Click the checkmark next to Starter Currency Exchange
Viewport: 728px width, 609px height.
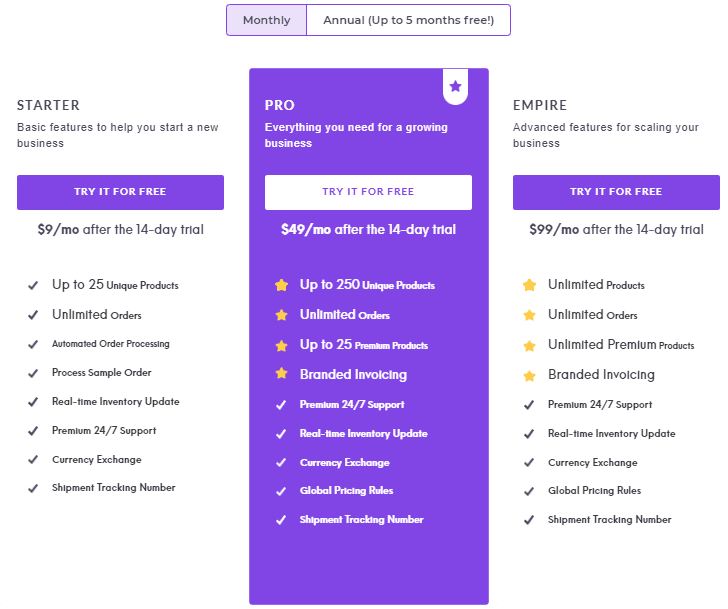pyautogui.click(x=33, y=460)
